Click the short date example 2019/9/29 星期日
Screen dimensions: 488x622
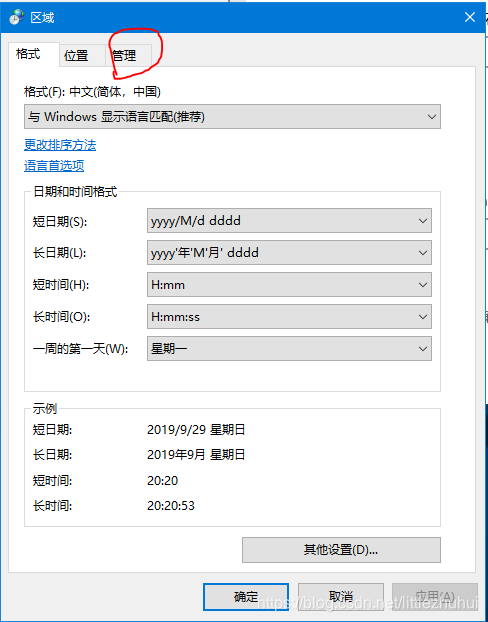[x=196, y=430]
